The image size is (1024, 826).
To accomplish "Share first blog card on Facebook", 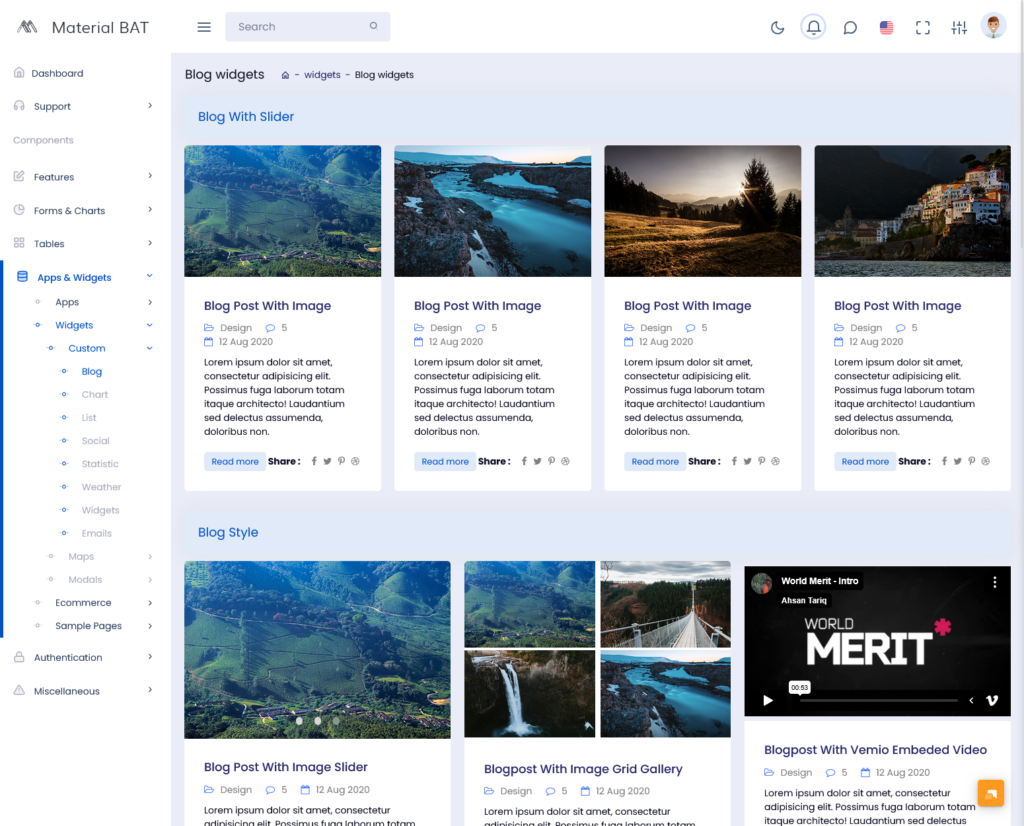I will 314,461.
